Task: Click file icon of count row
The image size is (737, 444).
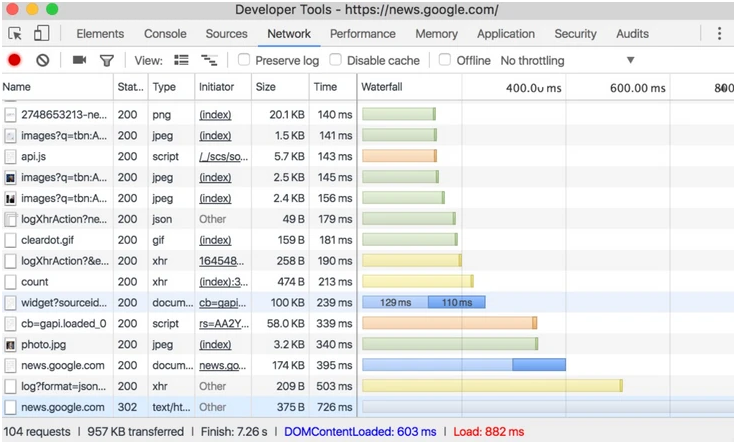Action: click(10, 282)
